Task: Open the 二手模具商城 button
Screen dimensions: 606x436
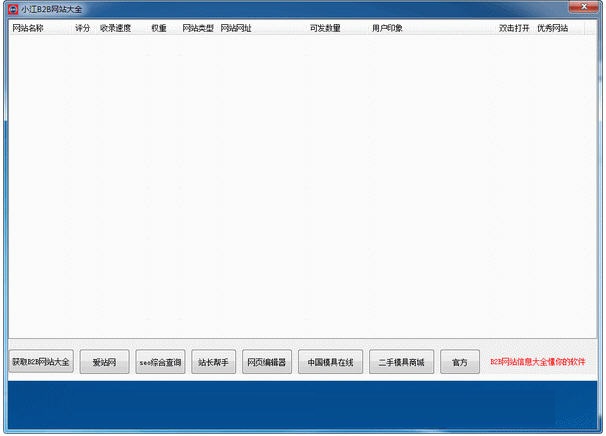Action: [401, 362]
